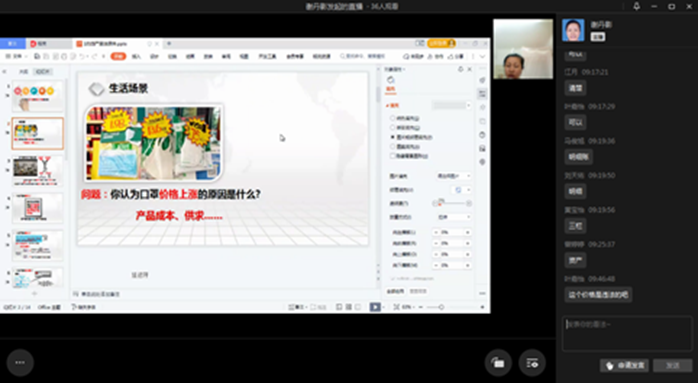The height and width of the screenshot is (383, 698).
Task: Open the Animations ribbon tab
Action: click(190, 57)
